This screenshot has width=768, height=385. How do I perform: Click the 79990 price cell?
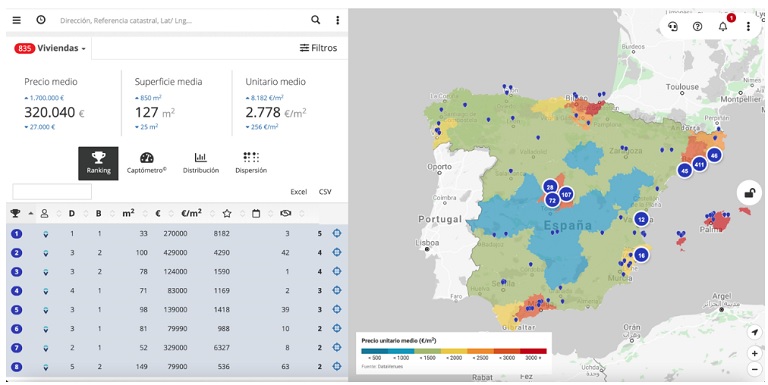pos(177,329)
